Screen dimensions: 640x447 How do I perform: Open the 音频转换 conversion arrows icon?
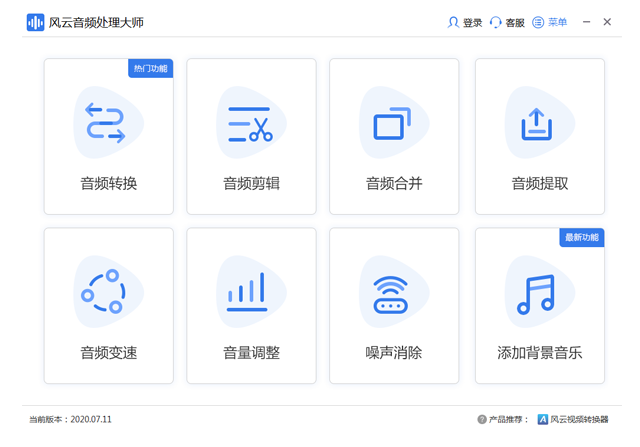coord(105,122)
